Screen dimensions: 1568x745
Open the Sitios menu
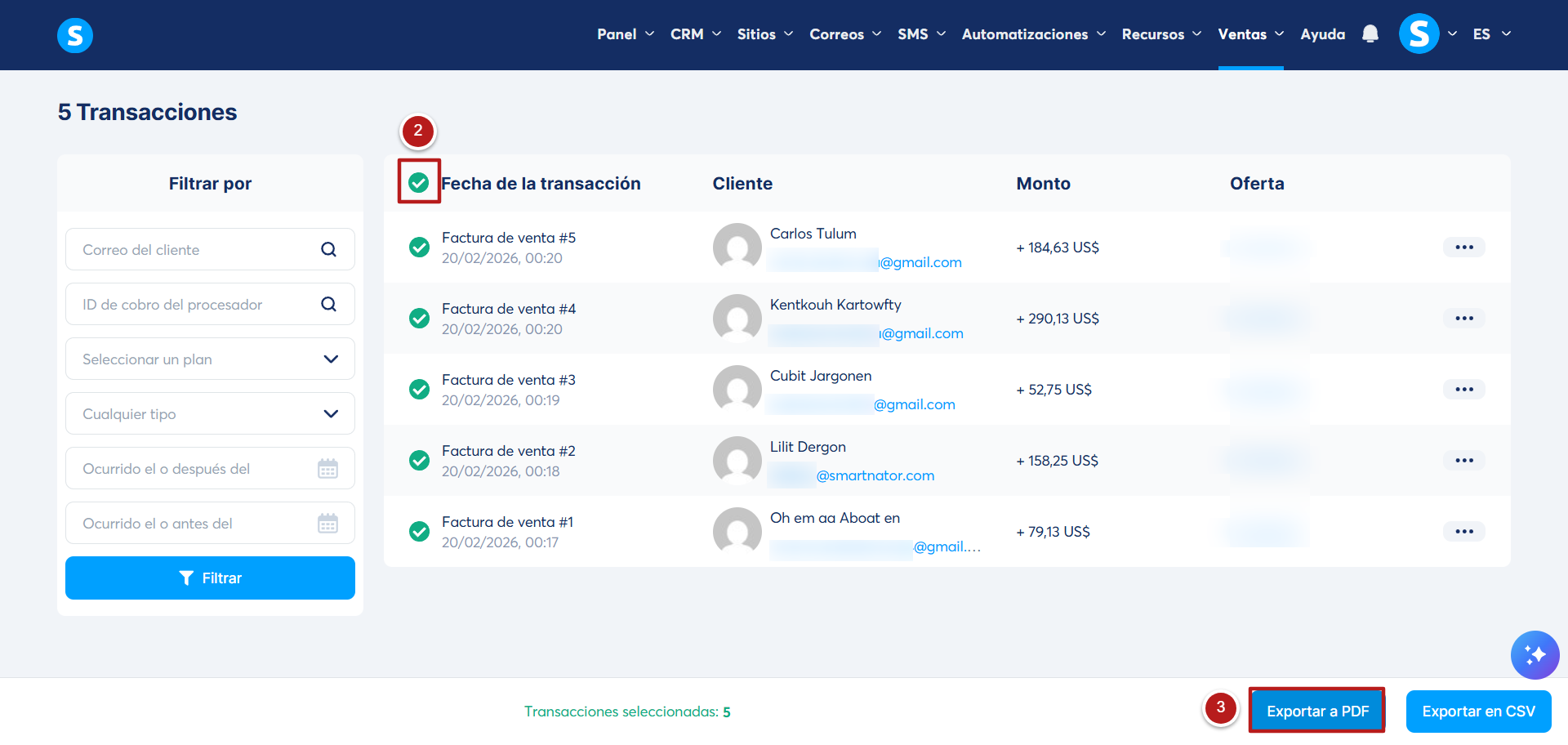point(765,34)
